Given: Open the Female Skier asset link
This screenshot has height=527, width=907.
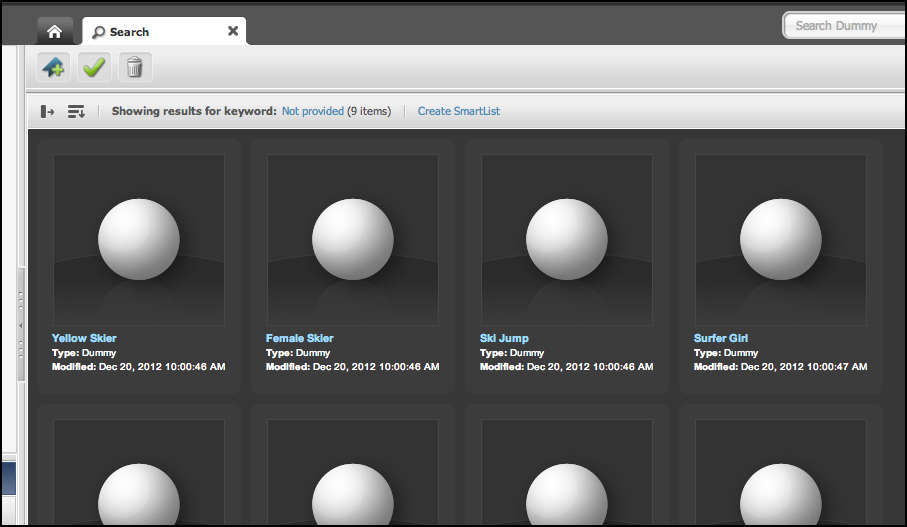Looking at the screenshot, I should [x=300, y=338].
